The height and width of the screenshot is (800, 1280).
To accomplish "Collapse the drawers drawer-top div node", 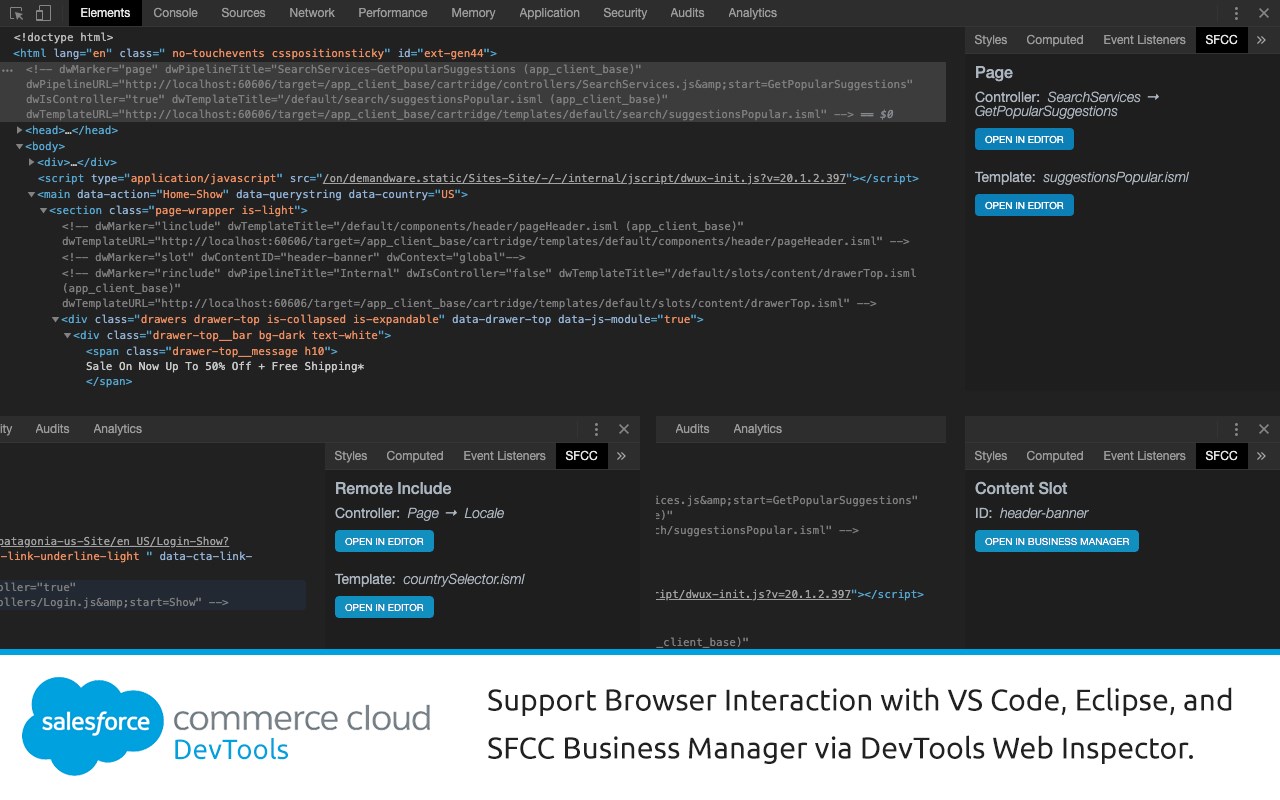I will (x=55, y=320).
